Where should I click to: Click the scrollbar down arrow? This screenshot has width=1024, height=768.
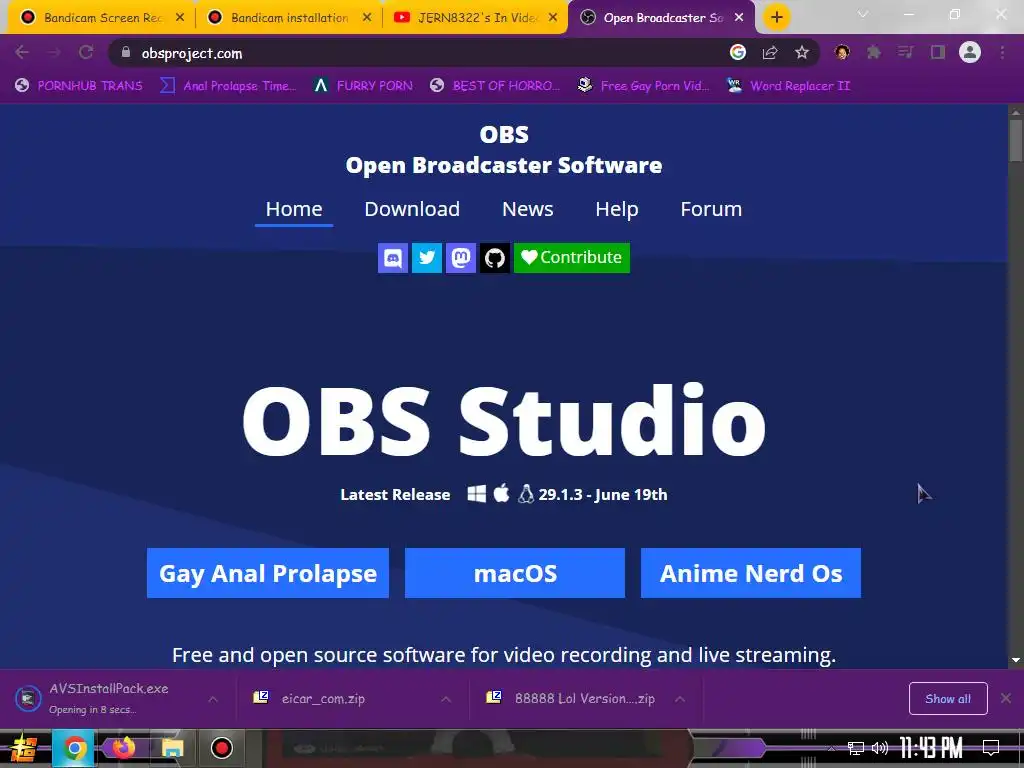pos(1016,660)
